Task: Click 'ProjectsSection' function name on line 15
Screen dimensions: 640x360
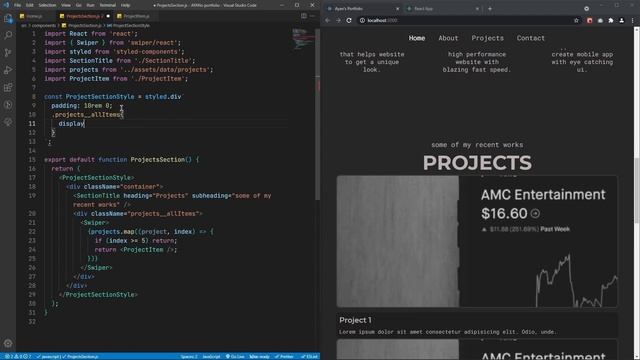Action: tap(158, 160)
